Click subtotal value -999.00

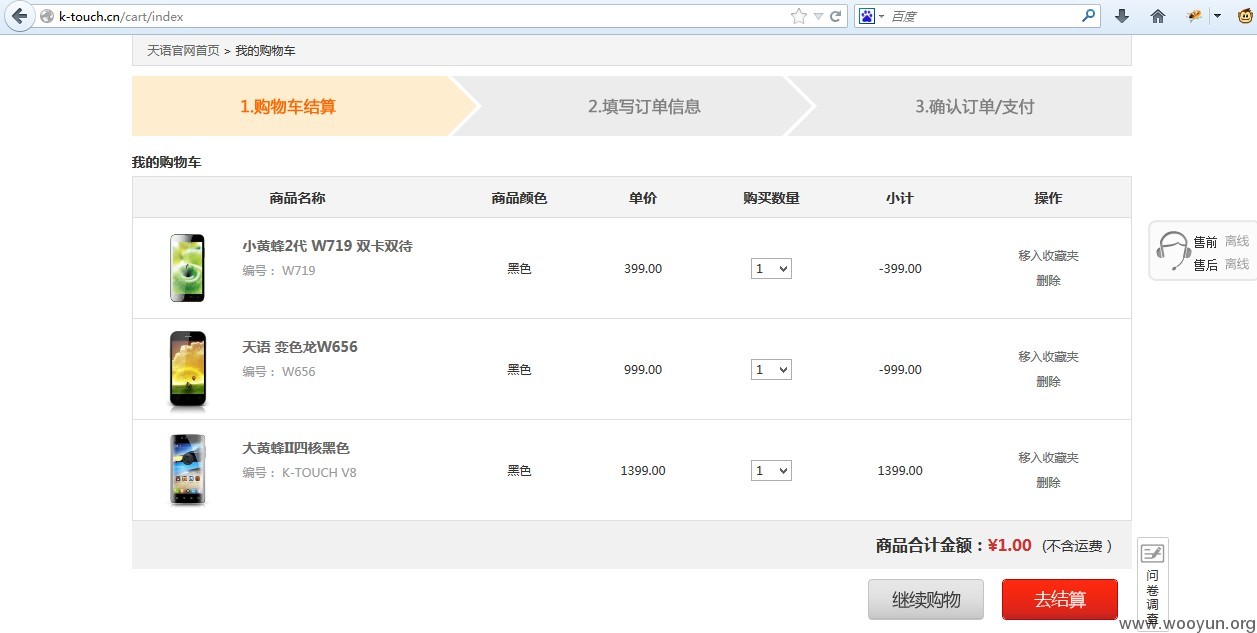pos(900,369)
